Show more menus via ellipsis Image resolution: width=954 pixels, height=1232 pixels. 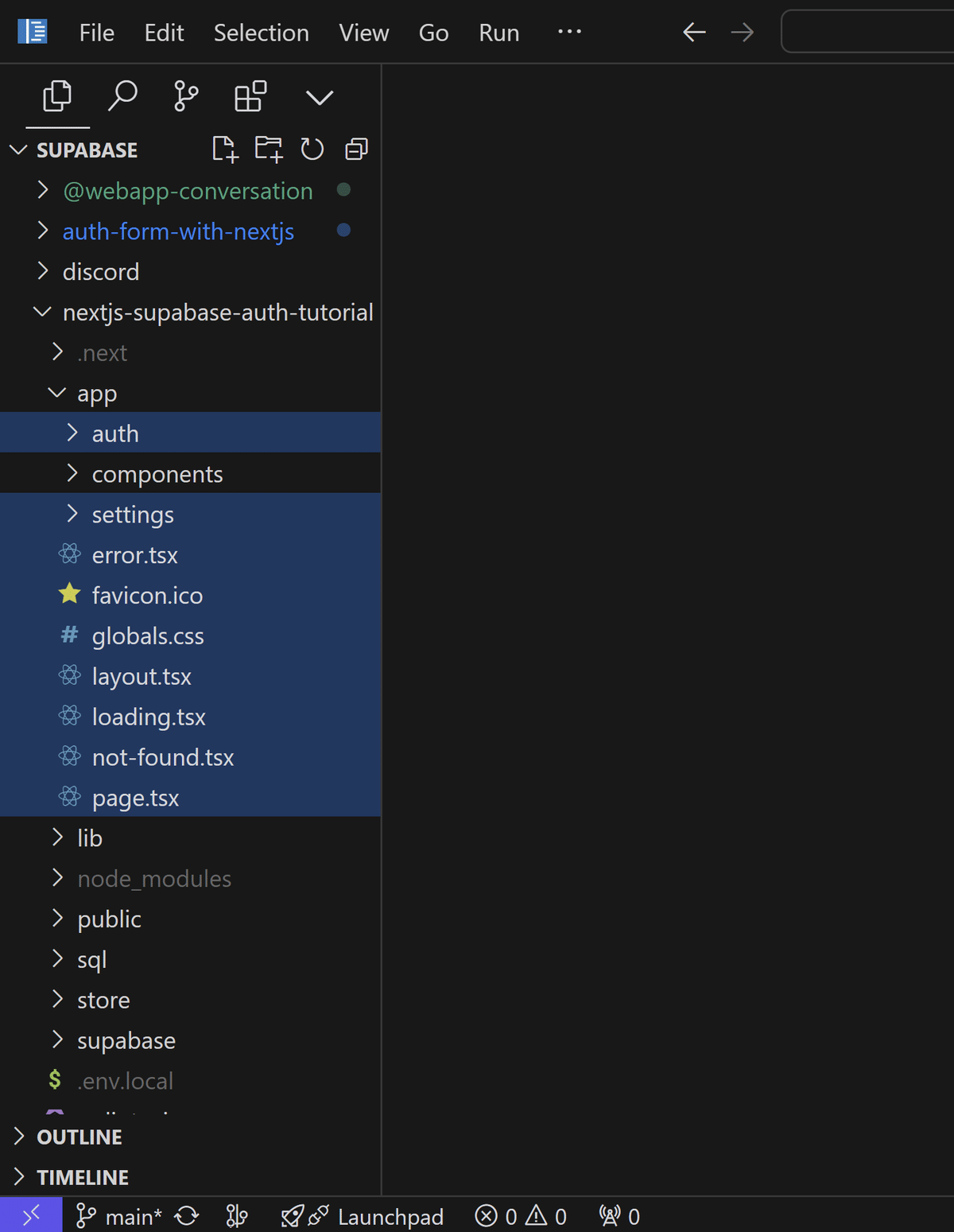click(x=569, y=32)
